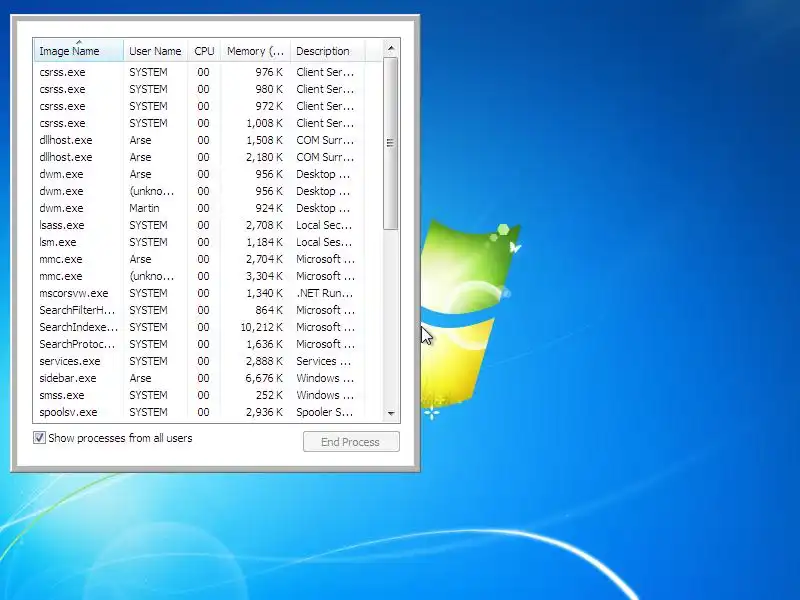Select the spoolsv.exe process
This screenshot has width=800, height=600.
(208, 412)
